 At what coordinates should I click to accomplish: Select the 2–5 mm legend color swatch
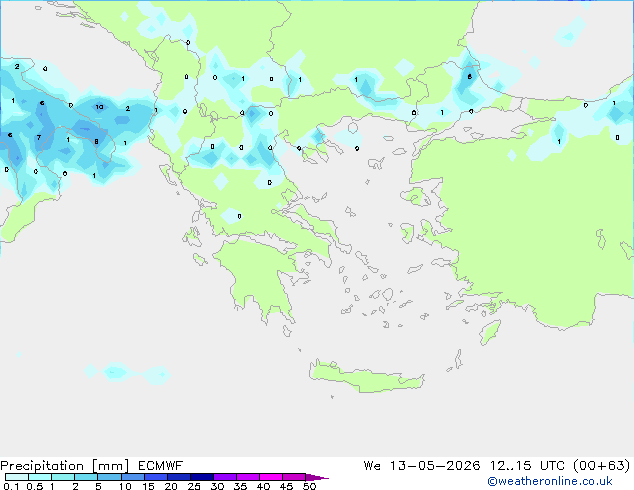tap(86, 477)
